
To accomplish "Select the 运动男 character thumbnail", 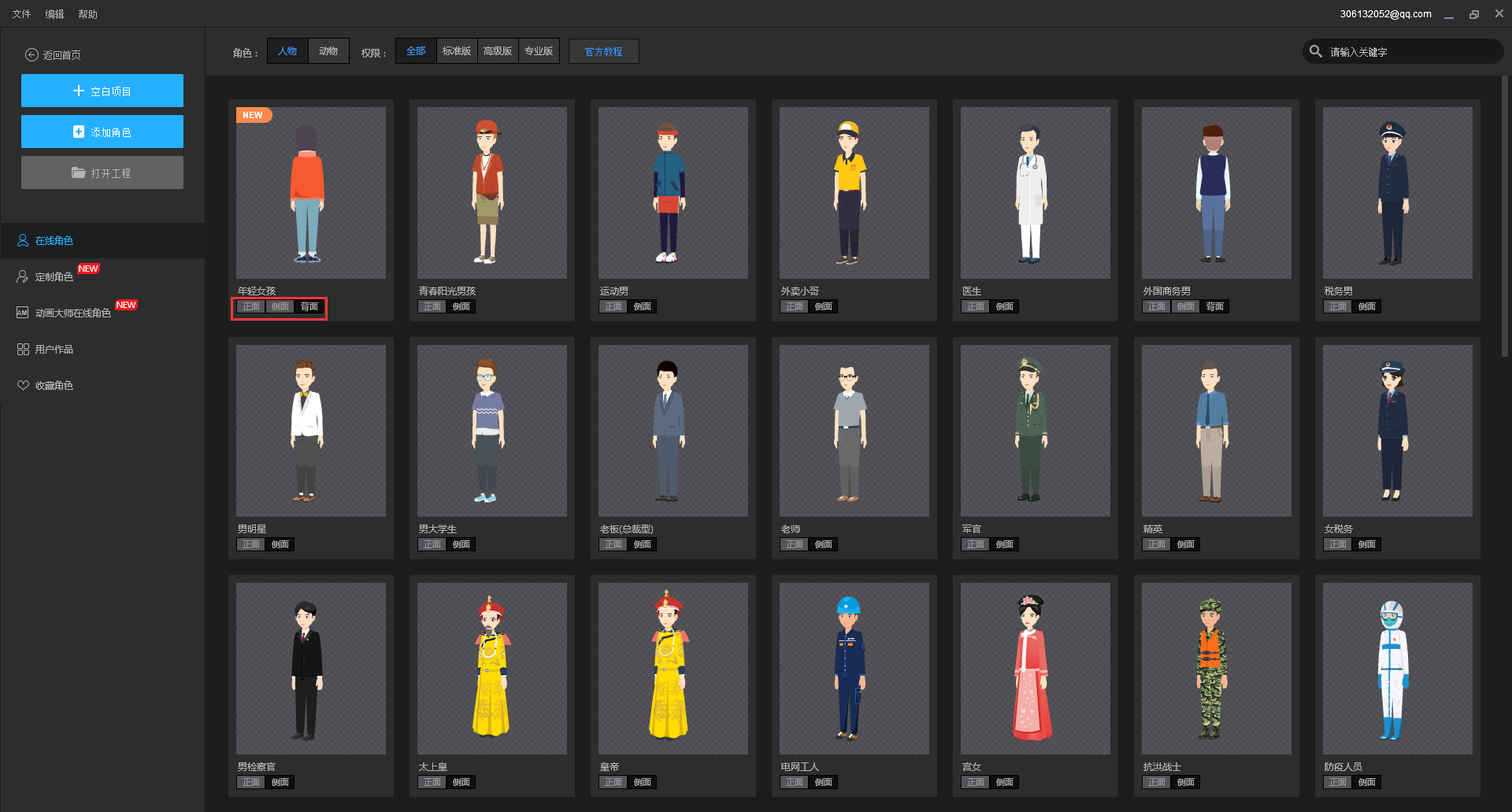I will click(673, 193).
